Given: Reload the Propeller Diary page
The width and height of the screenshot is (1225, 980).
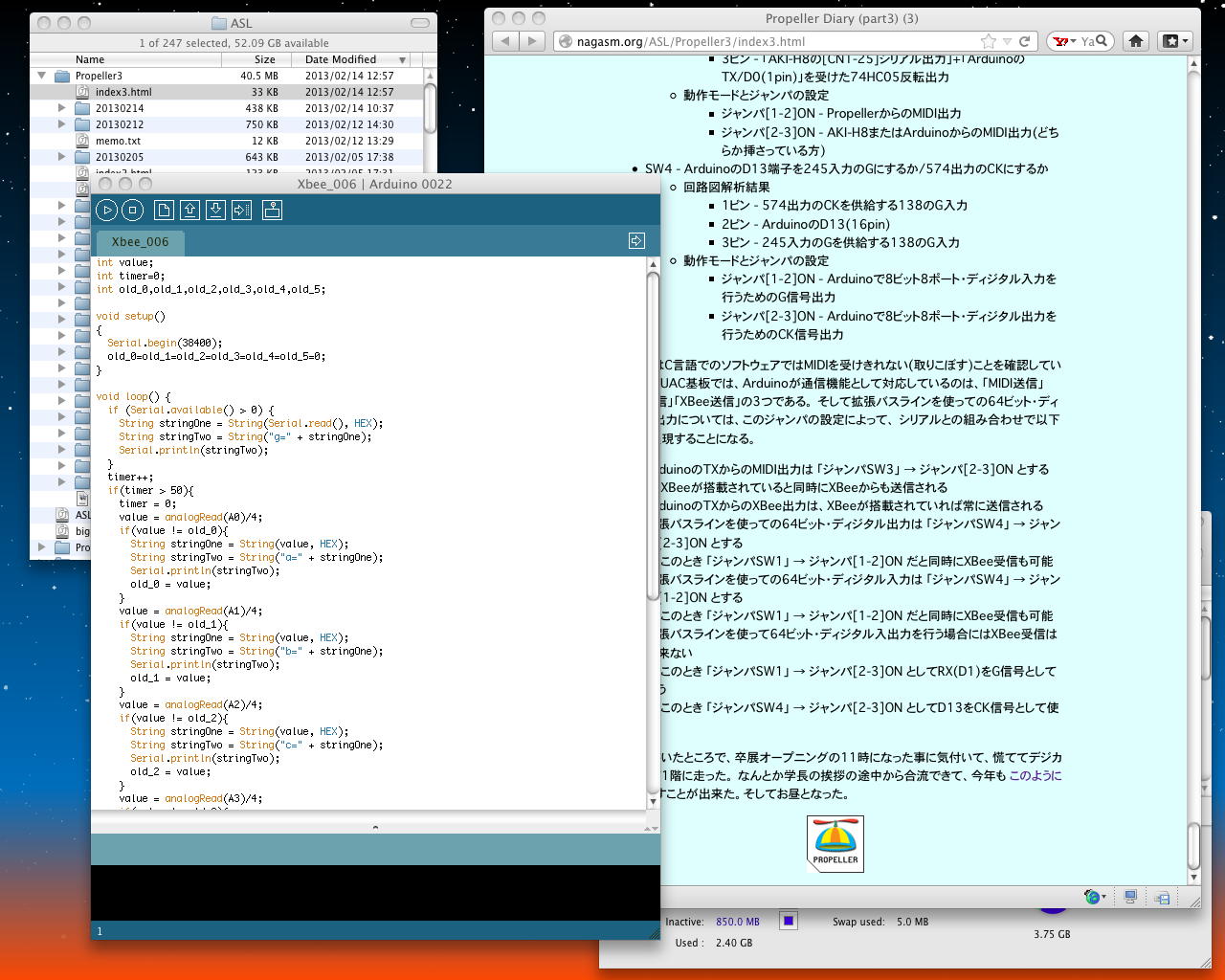Looking at the screenshot, I should [x=1024, y=41].
